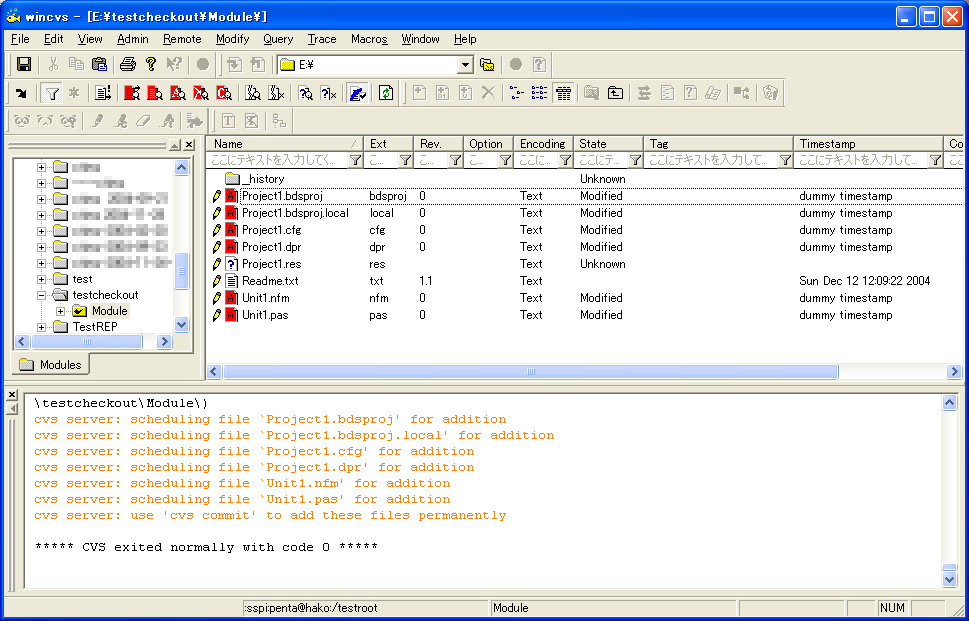Open the Query menu

click(278, 39)
